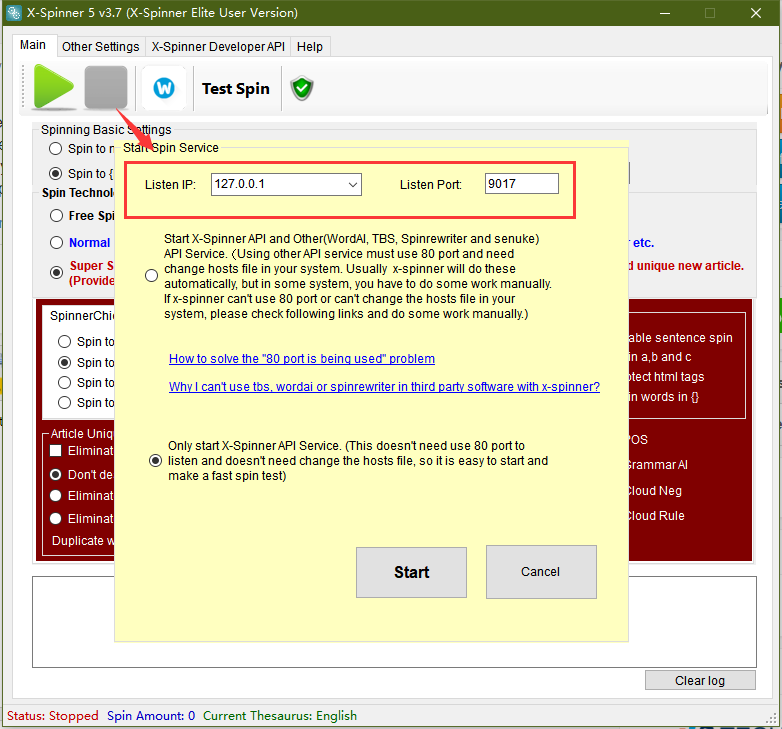Click the gray stop square icon
The height and width of the screenshot is (729, 782).
pos(106,87)
